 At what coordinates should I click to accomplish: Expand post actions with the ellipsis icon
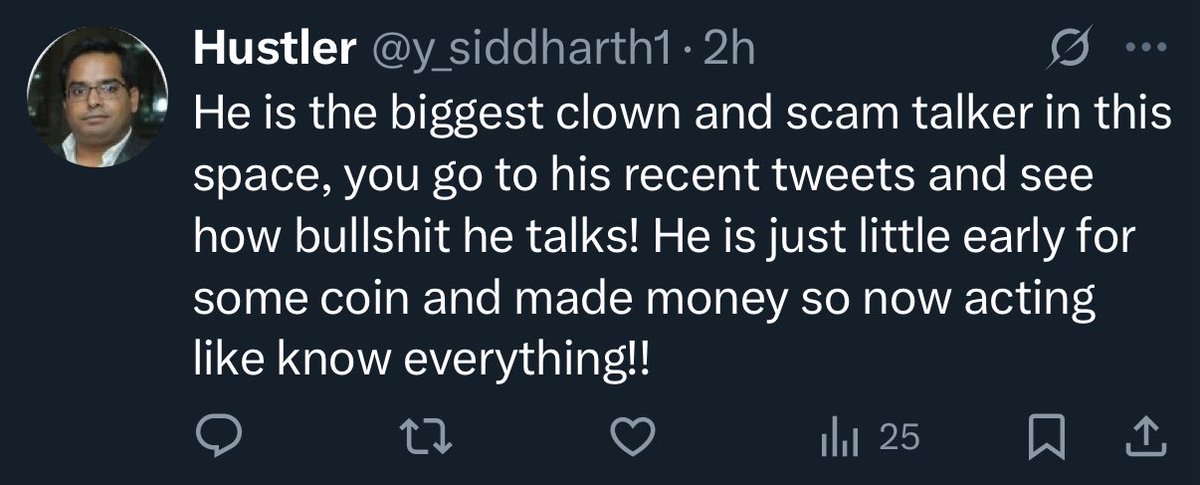click(x=1144, y=50)
